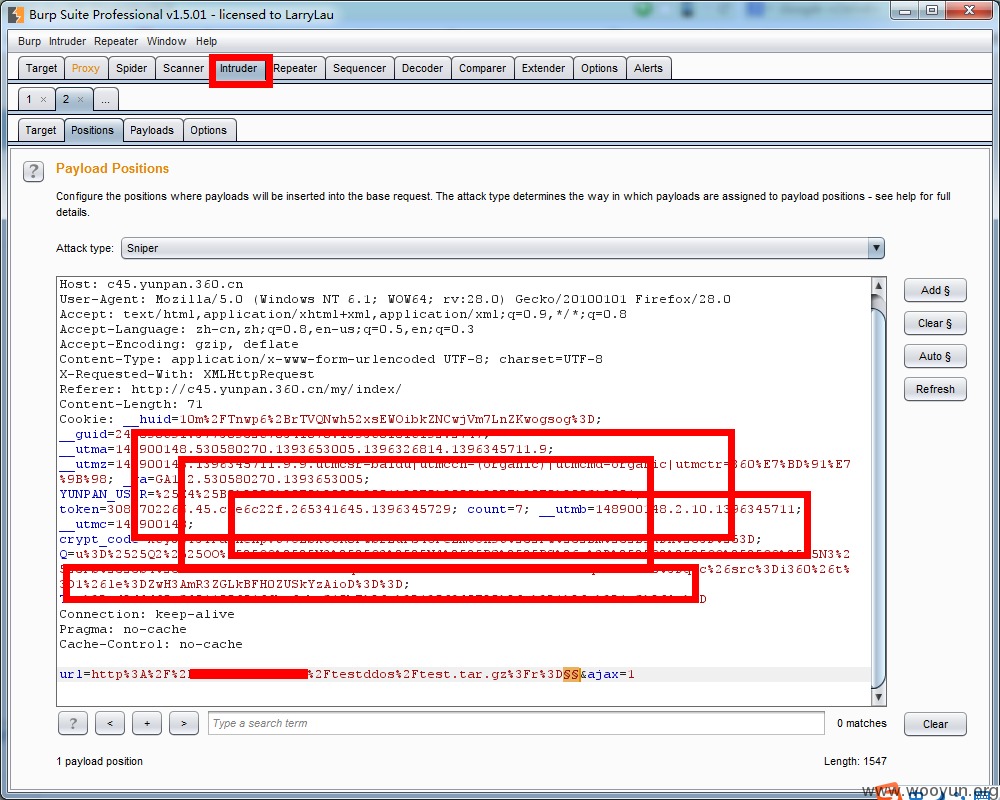Open the Repeater menu
Screen dimensions: 1000x800
point(116,41)
